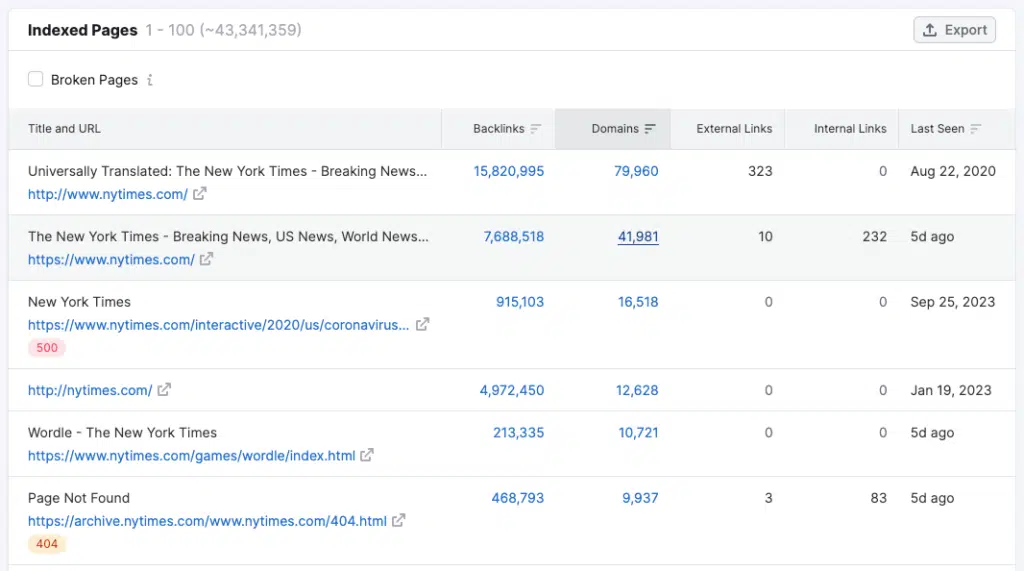Open the 4,972,450 backlinks value
The image size is (1024, 571).
[511, 390]
